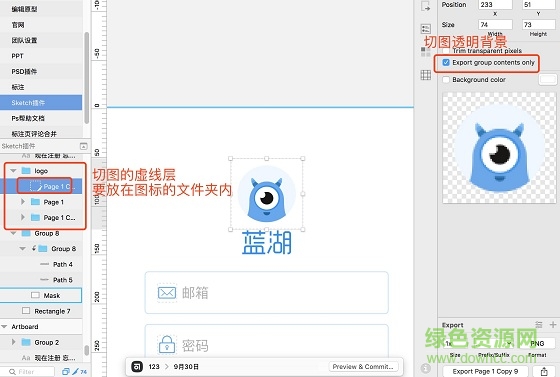560x377 pixels.
Task: Select the PSD插件 page
Action: [41, 71]
